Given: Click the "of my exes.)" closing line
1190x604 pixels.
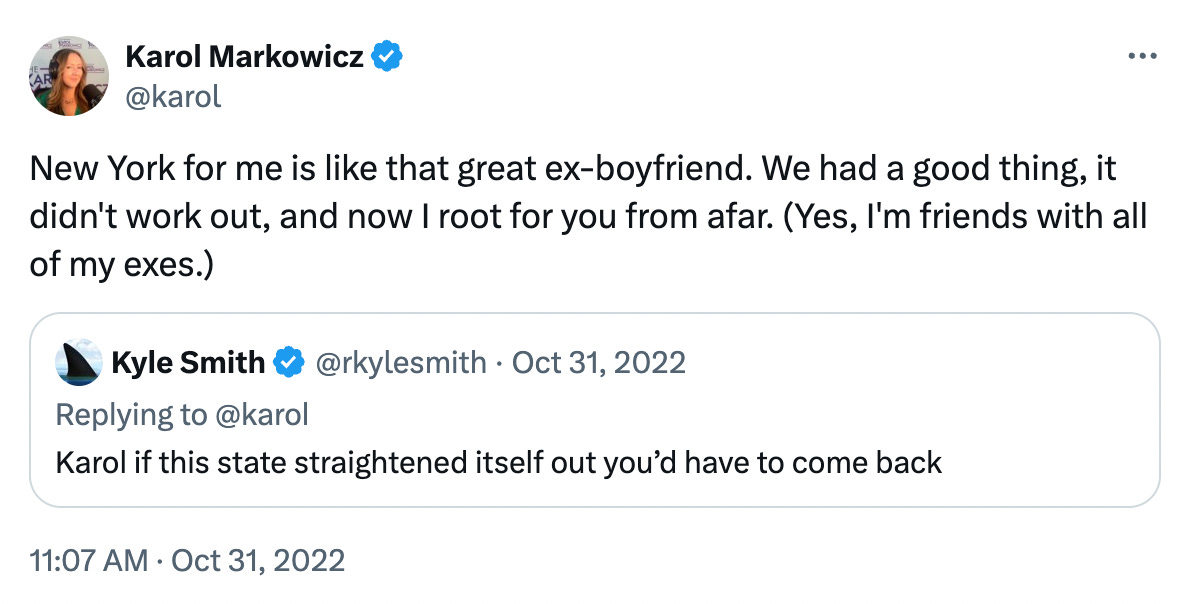Looking at the screenshot, I should [122, 265].
